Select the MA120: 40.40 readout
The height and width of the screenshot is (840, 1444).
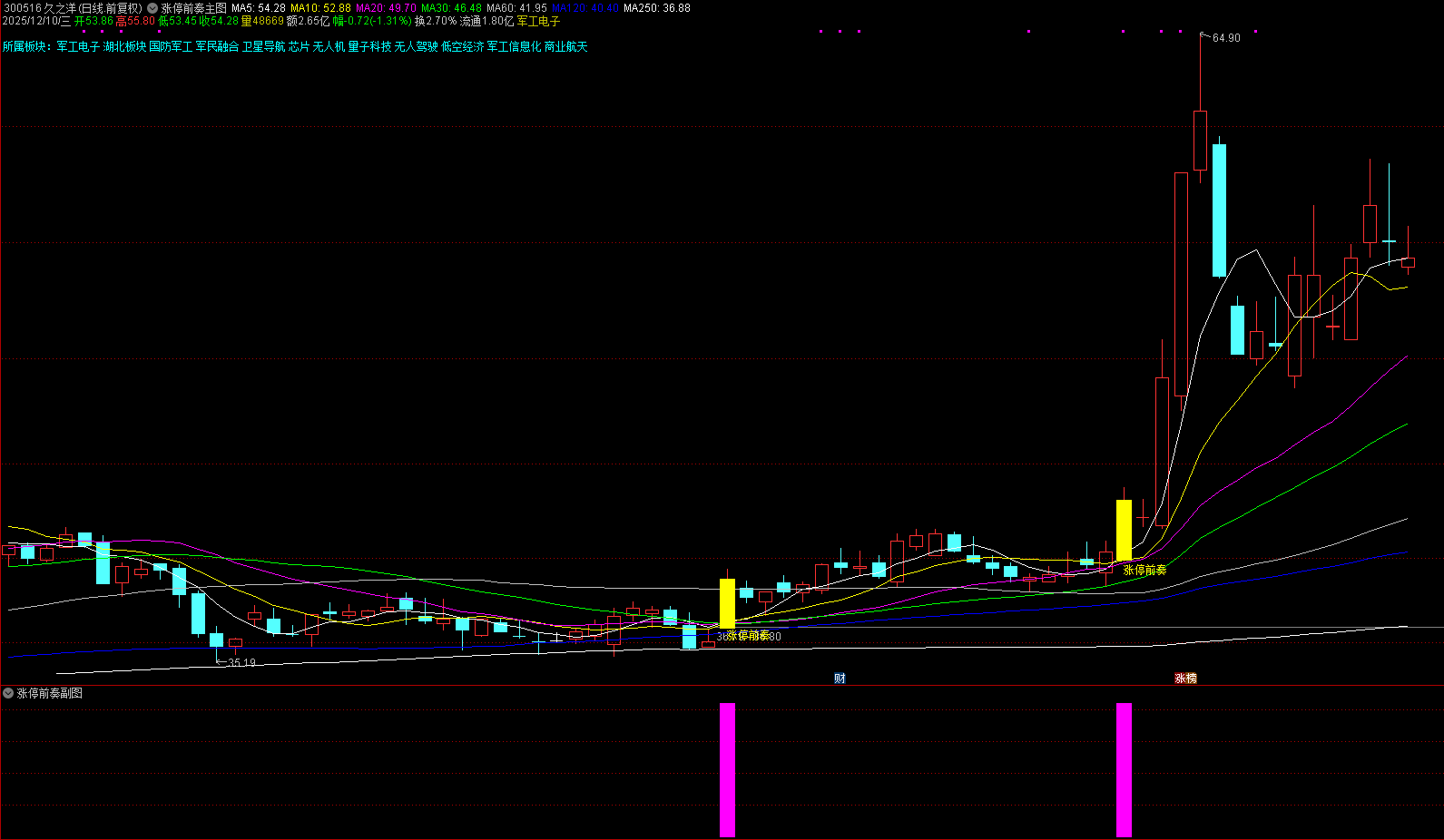[585, 8]
